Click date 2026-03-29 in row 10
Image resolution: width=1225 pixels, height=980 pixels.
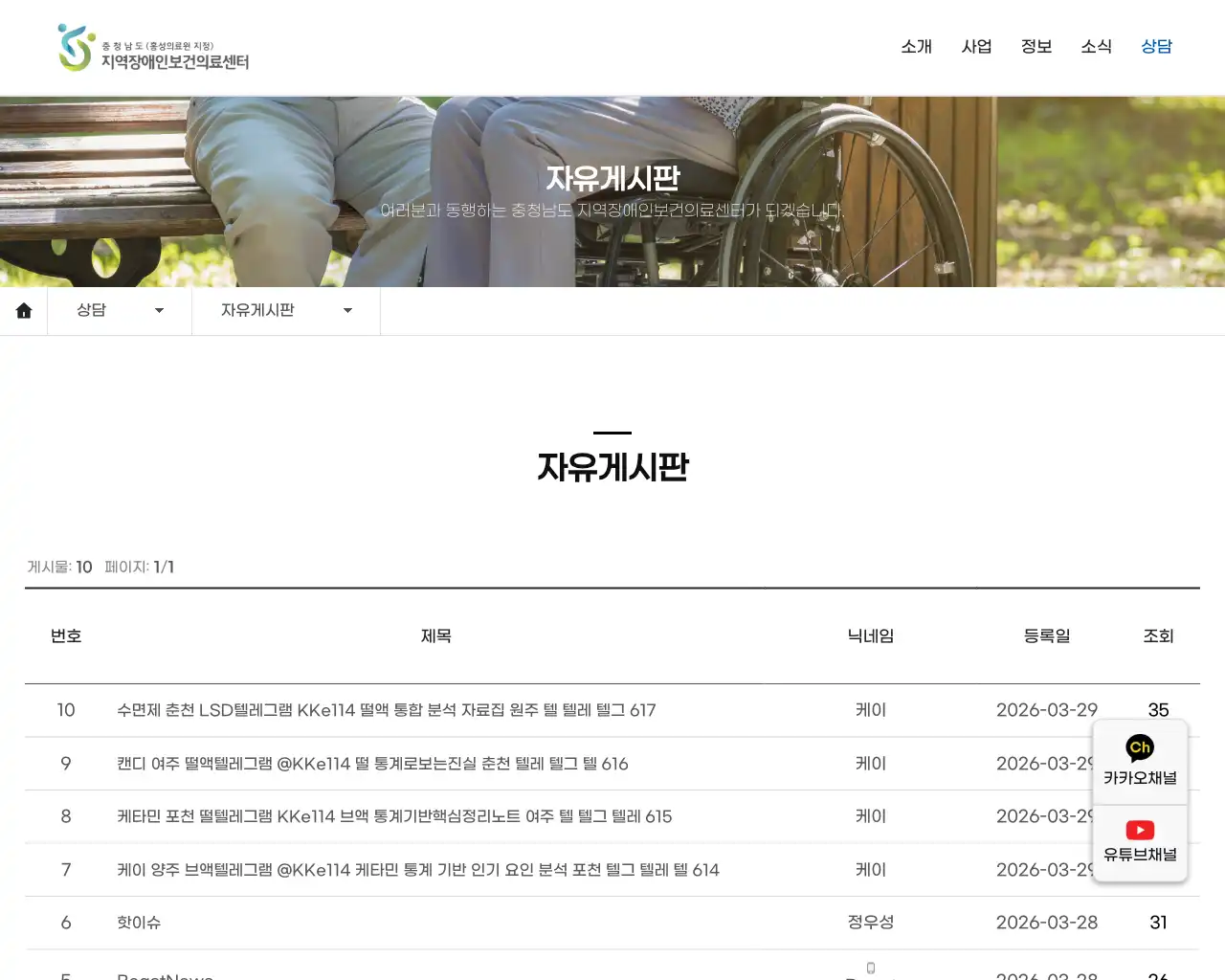1047,710
